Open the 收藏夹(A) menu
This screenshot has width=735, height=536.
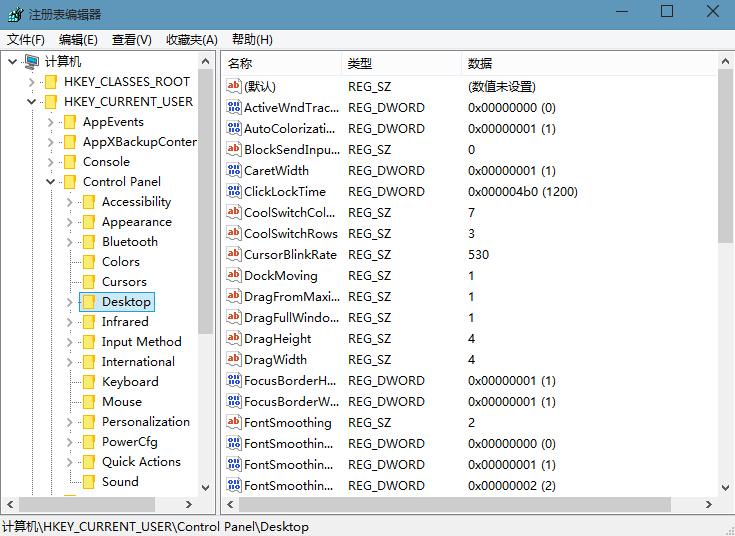(191, 40)
